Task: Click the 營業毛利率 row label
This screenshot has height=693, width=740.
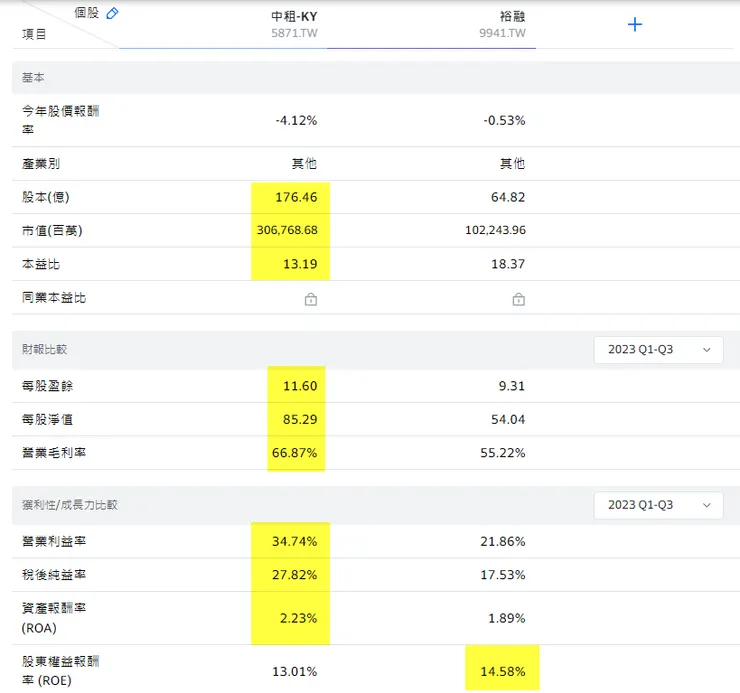Action: [54, 452]
